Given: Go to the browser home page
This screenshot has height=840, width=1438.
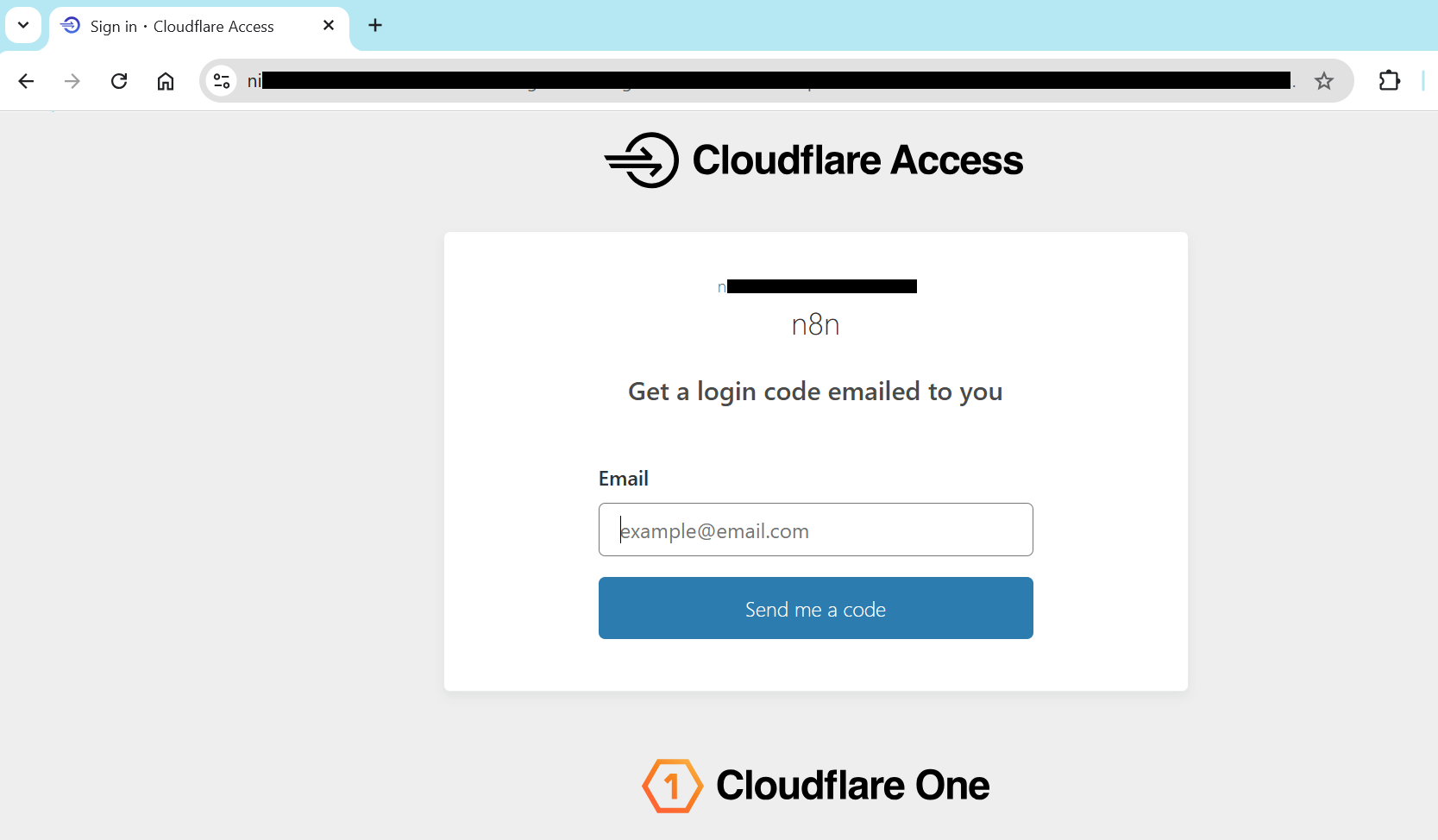Looking at the screenshot, I should click(x=166, y=81).
